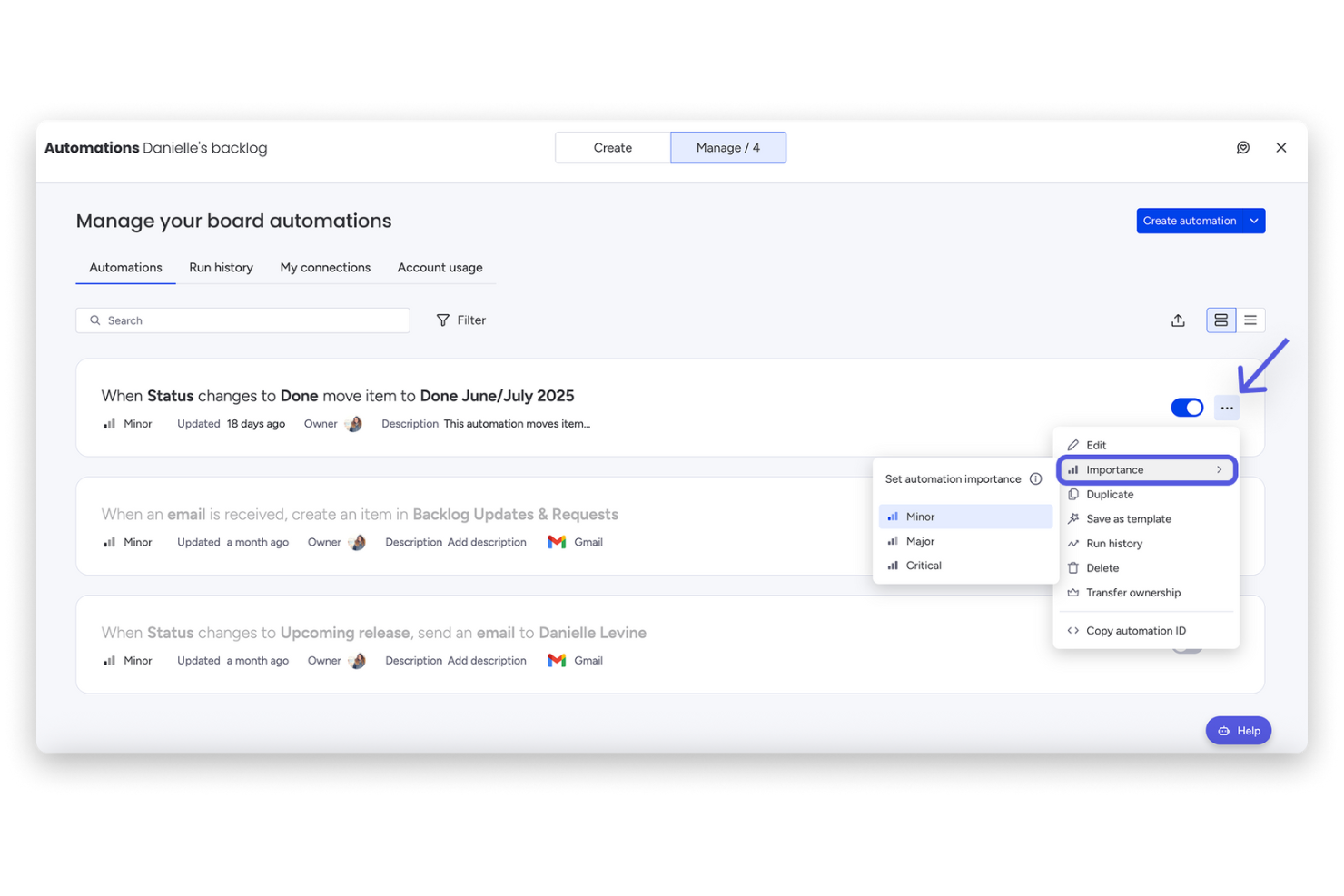Switch to the compact list view icon
The image size is (1344, 896).
tap(1250, 320)
